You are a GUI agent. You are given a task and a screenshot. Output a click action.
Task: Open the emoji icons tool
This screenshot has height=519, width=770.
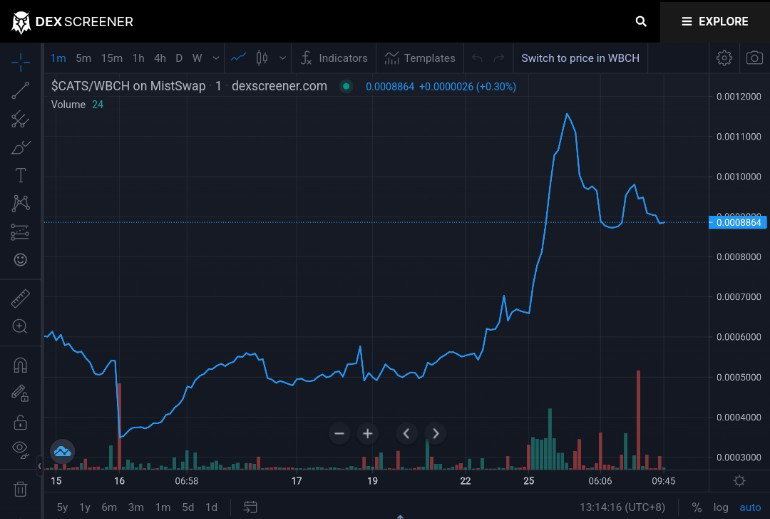pos(20,259)
